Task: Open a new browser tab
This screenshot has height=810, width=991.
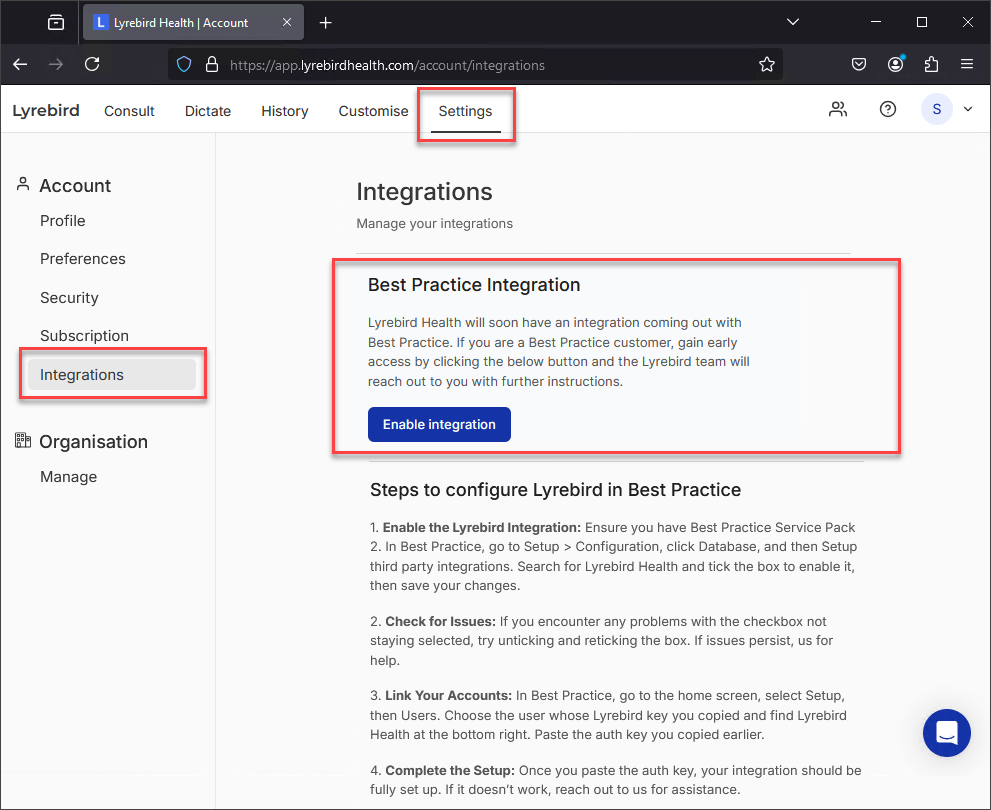Action: tap(325, 23)
